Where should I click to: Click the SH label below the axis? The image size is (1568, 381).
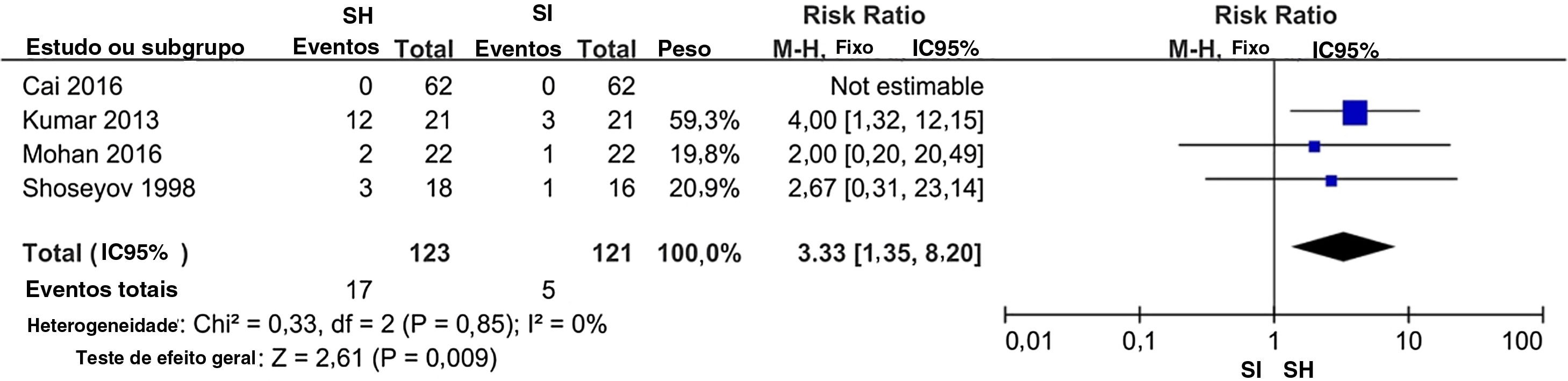[1298, 370]
